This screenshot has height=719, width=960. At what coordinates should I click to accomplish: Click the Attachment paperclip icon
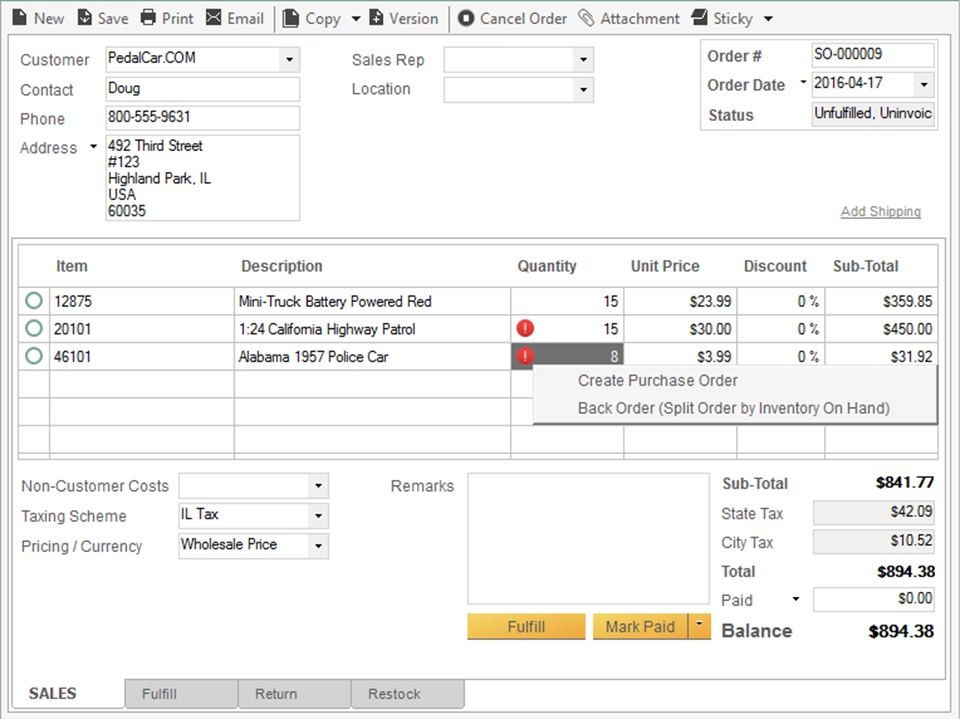(x=586, y=18)
